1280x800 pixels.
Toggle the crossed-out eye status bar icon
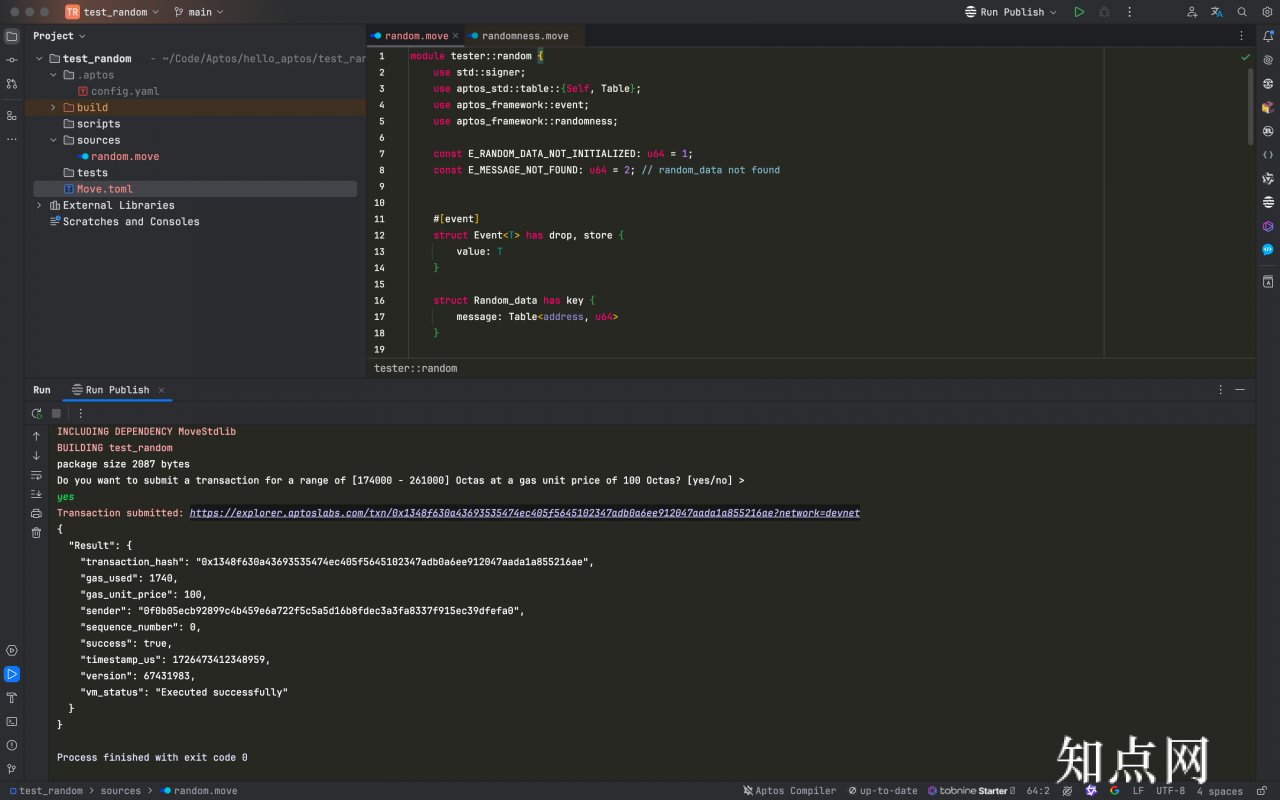[x=1068, y=790]
